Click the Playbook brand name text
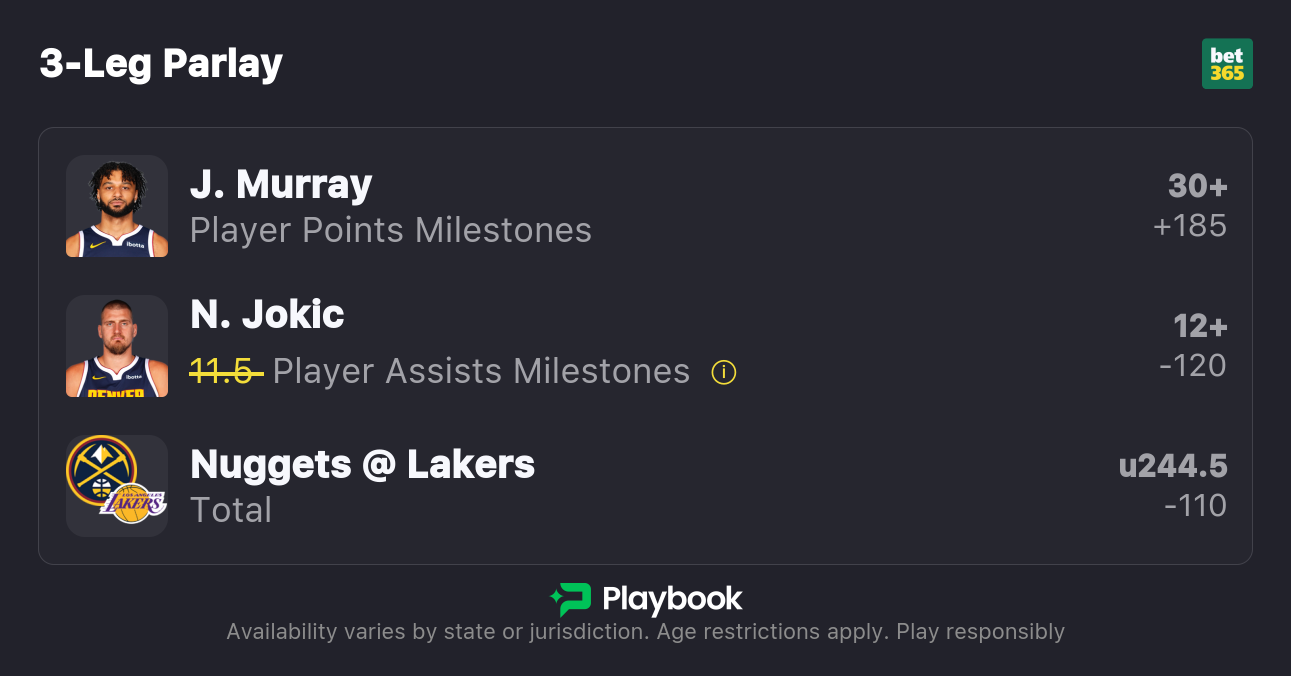The height and width of the screenshot is (676, 1291). (x=672, y=599)
